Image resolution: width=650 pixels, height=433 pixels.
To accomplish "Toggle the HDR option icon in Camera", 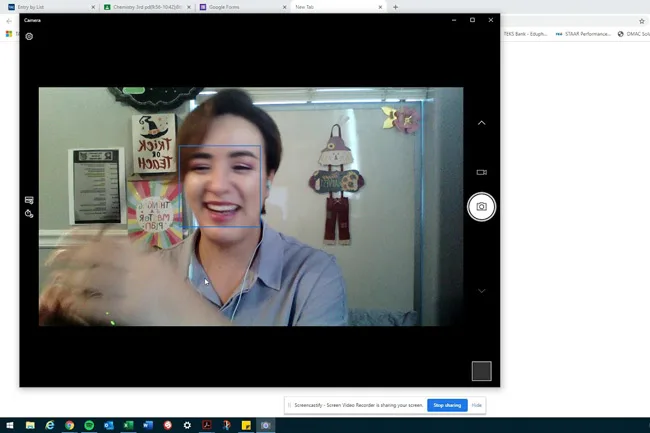I will (x=29, y=200).
